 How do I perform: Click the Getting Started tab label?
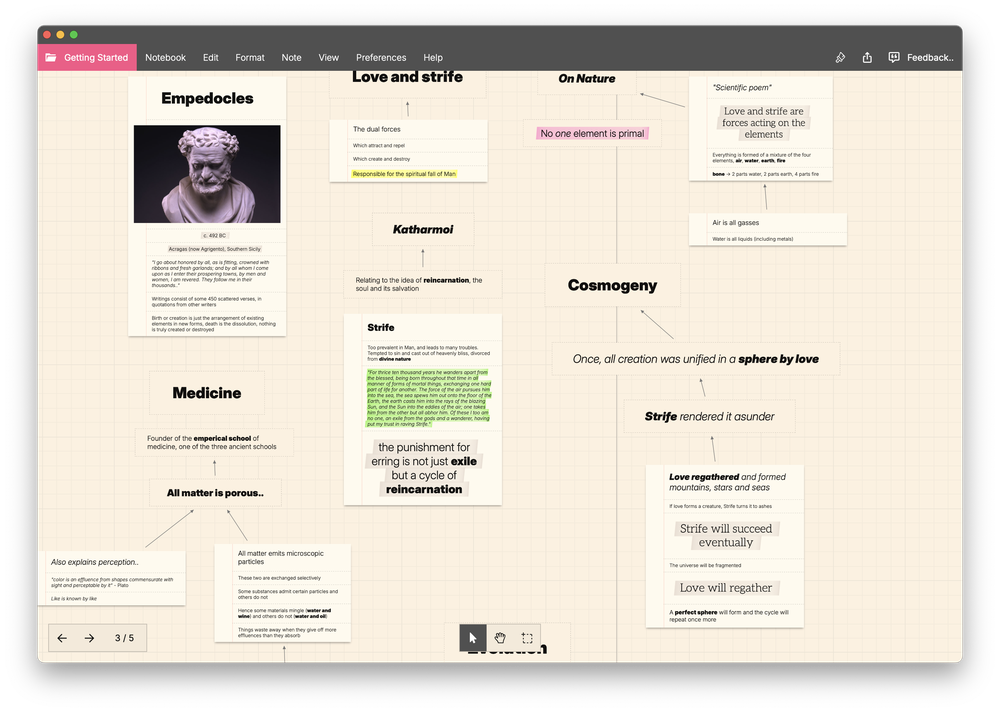point(96,57)
